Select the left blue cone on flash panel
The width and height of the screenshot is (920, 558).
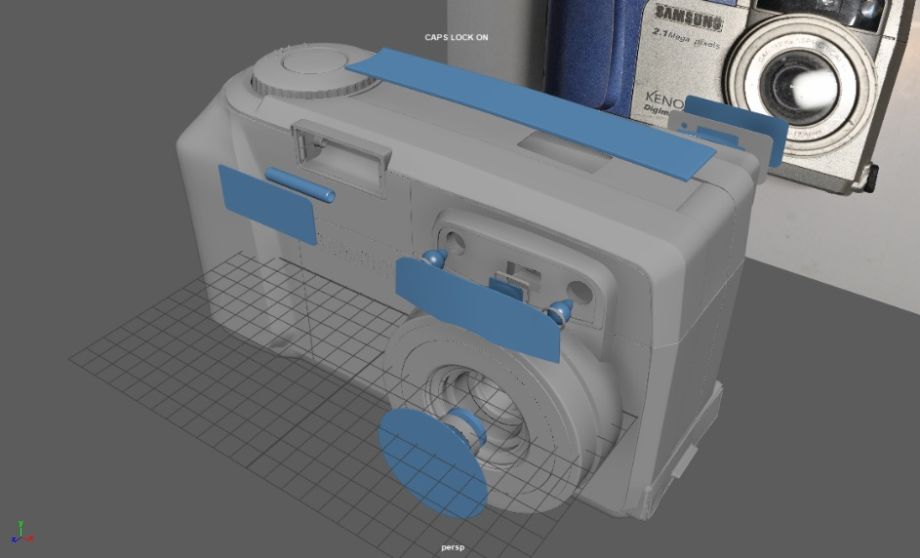(x=433, y=259)
